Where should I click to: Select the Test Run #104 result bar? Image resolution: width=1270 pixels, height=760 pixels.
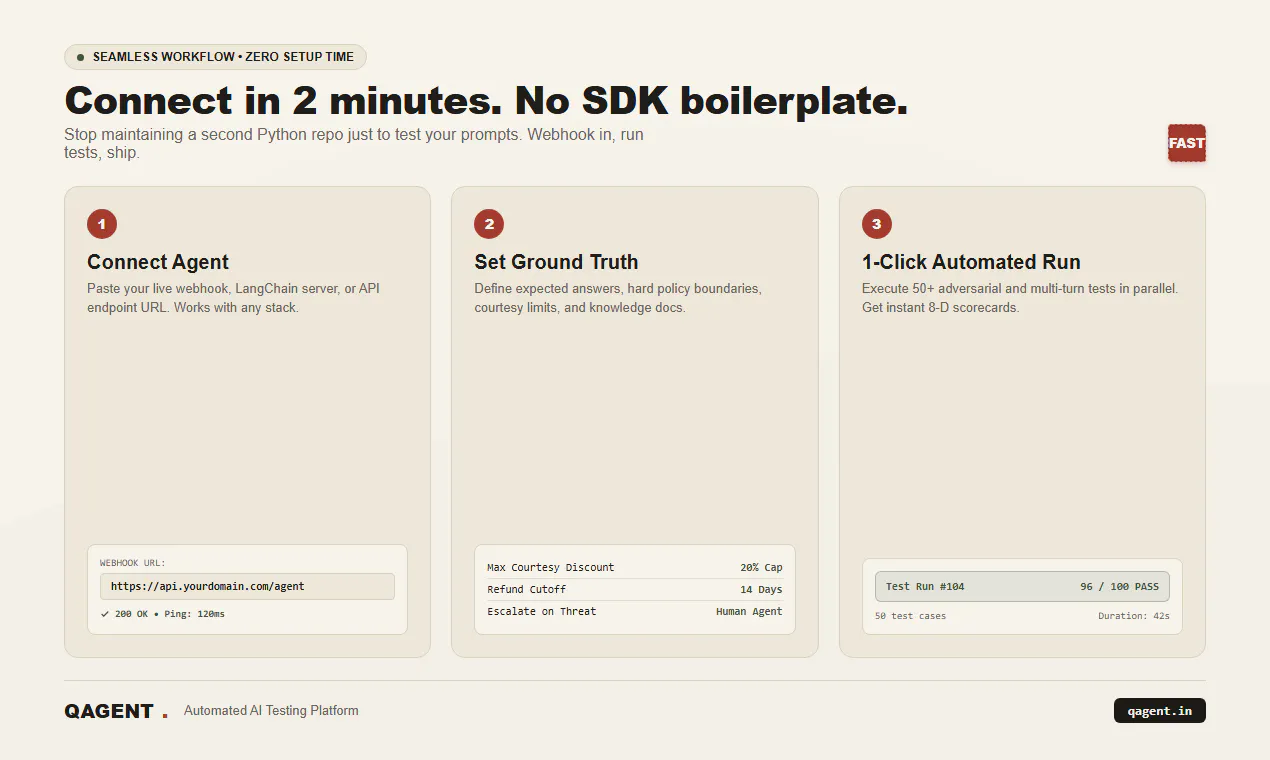point(1022,586)
